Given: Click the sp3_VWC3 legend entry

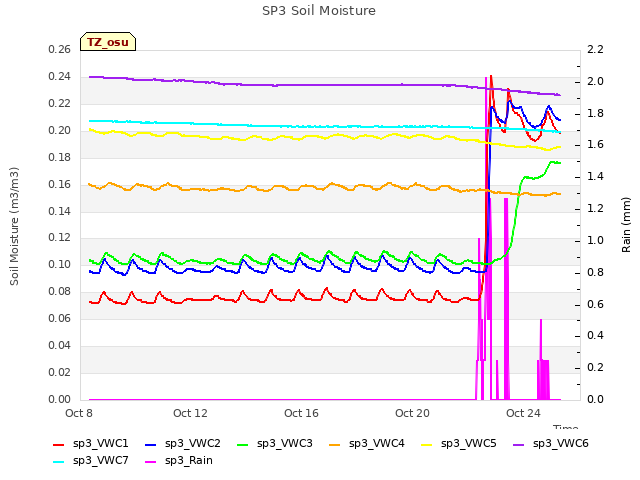Looking at the screenshot, I should click(275, 444).
